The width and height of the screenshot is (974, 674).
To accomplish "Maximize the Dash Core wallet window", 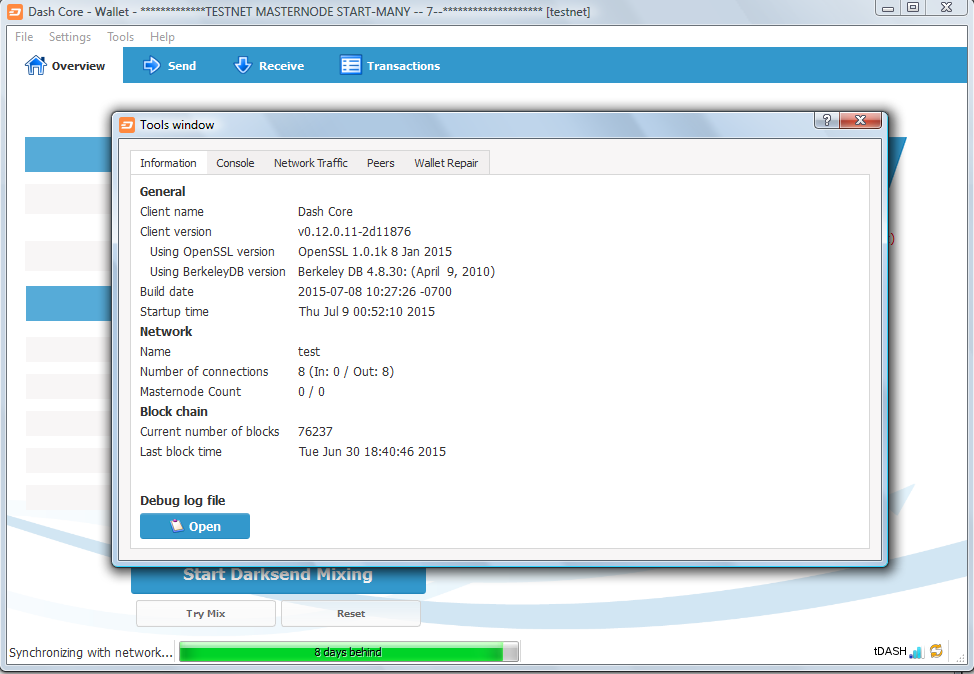I will [913, 7].
